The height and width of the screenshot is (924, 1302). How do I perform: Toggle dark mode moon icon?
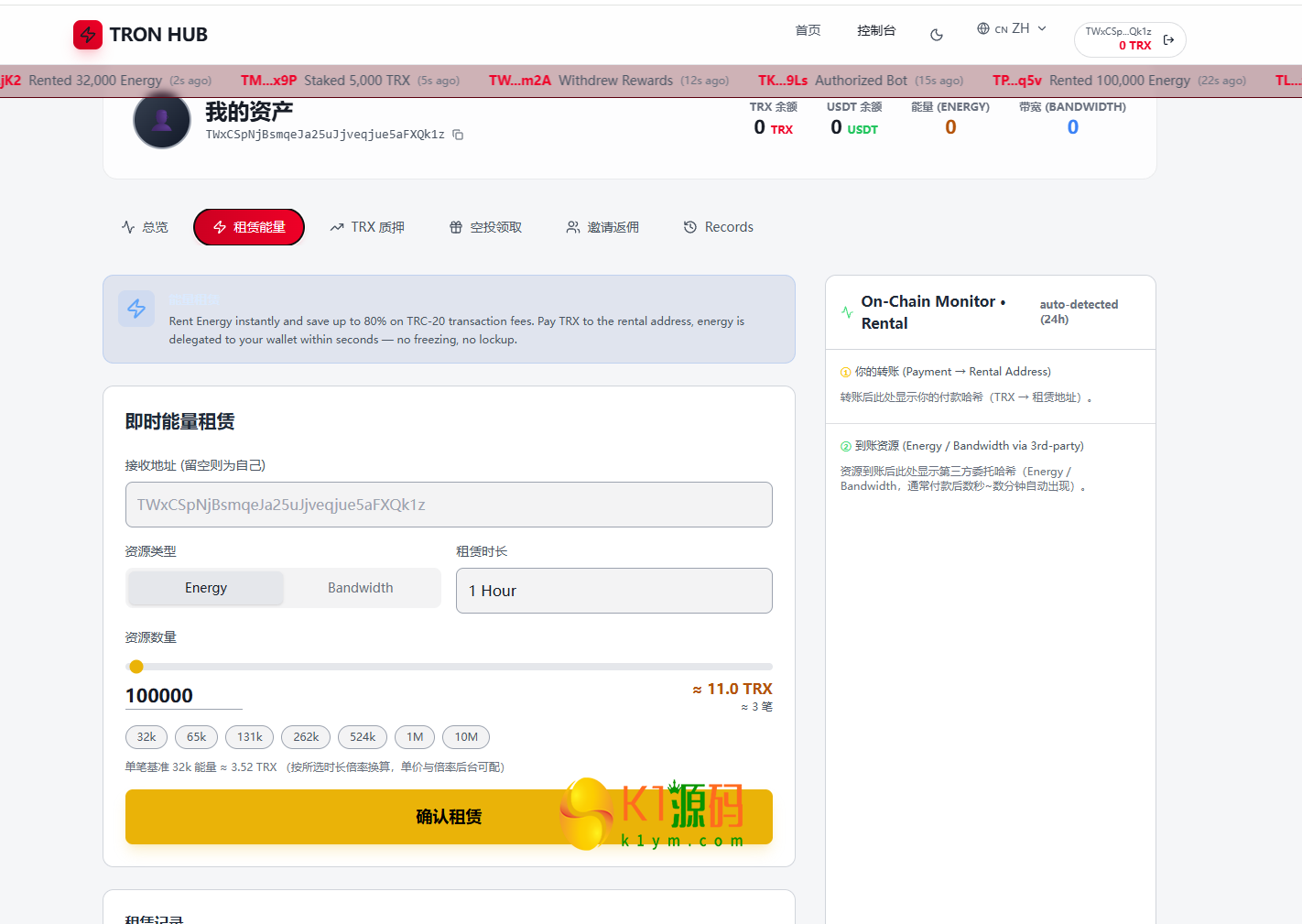coord(937,35)
